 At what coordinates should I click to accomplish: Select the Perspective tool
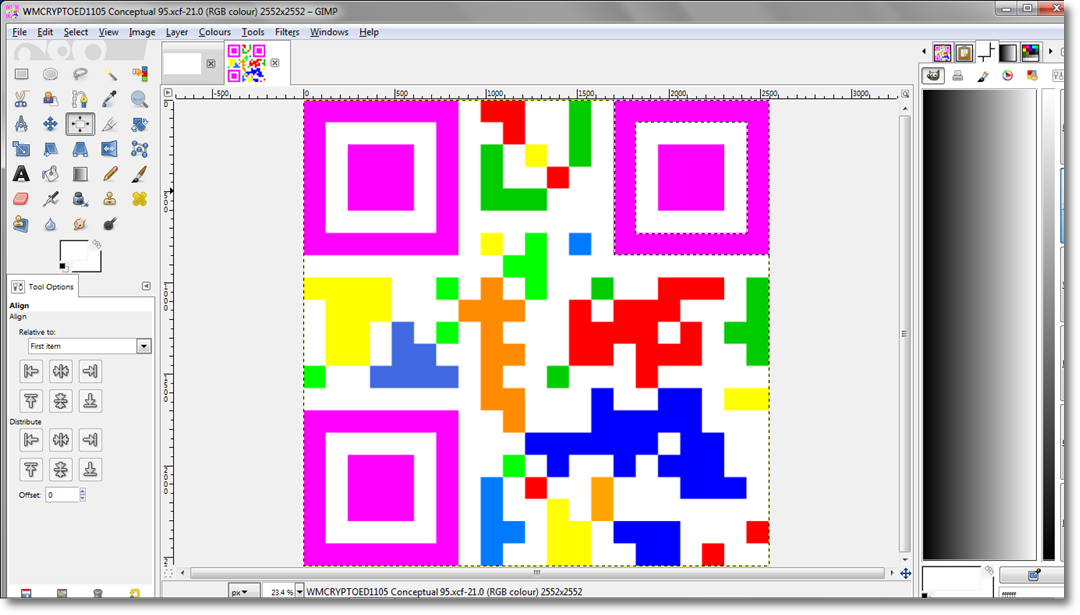[80, 149]
